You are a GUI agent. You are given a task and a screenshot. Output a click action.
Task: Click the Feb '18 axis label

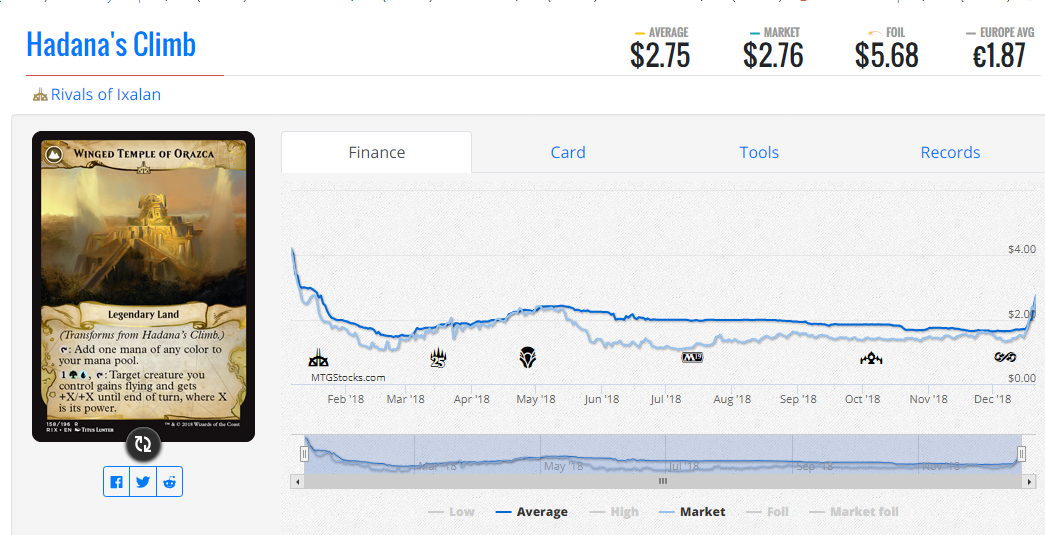click(x=345, y=399)
